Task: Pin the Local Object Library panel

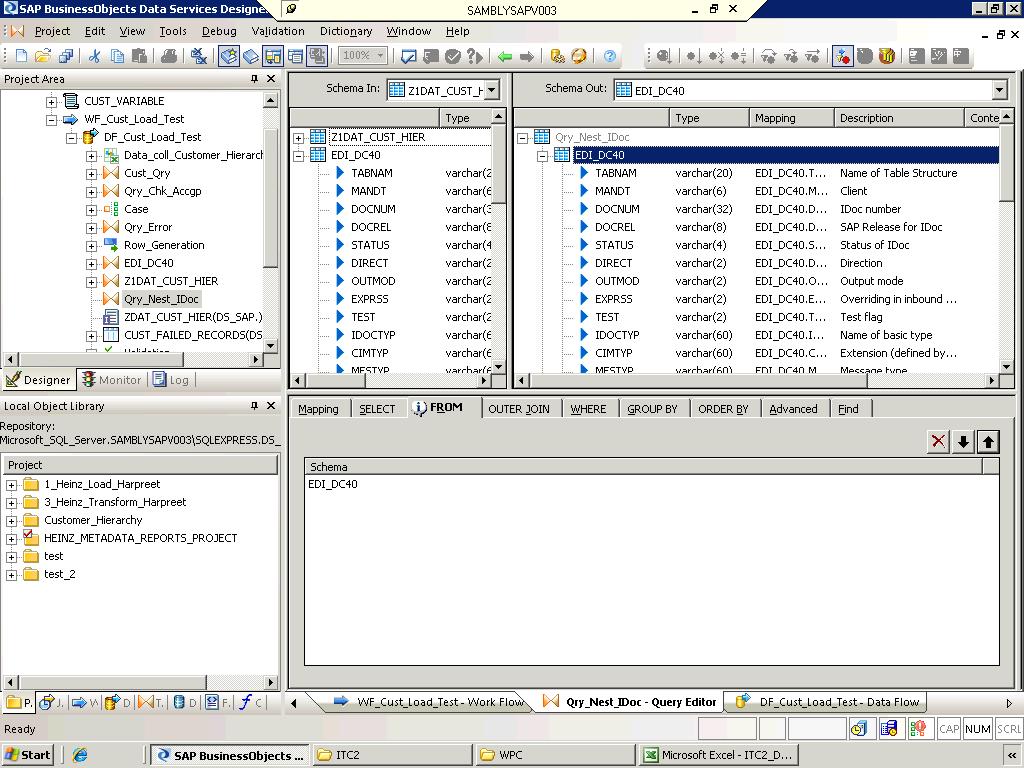Action: [254, 406]
